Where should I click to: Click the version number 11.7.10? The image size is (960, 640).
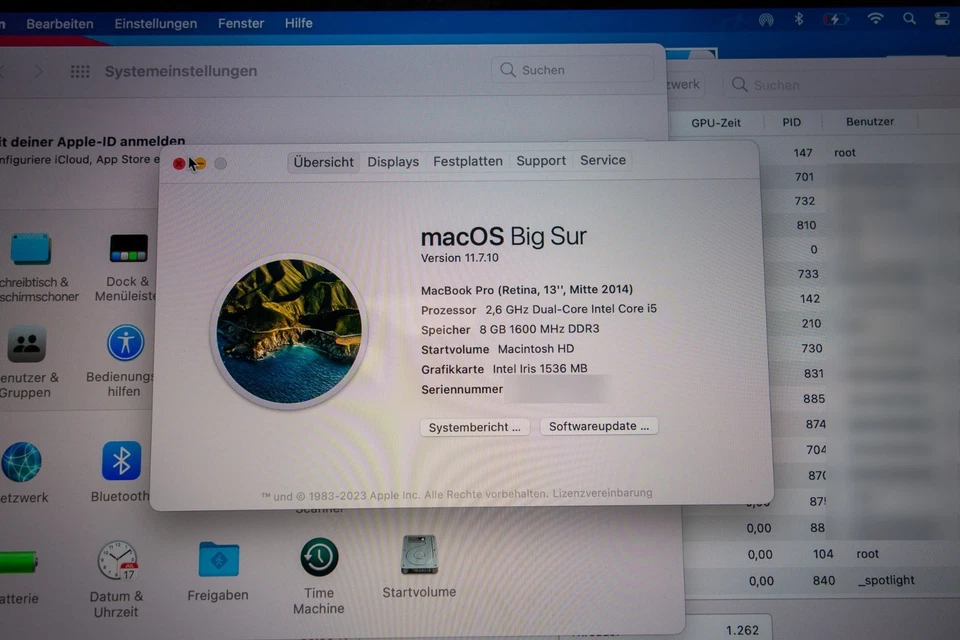pos(480,258)
